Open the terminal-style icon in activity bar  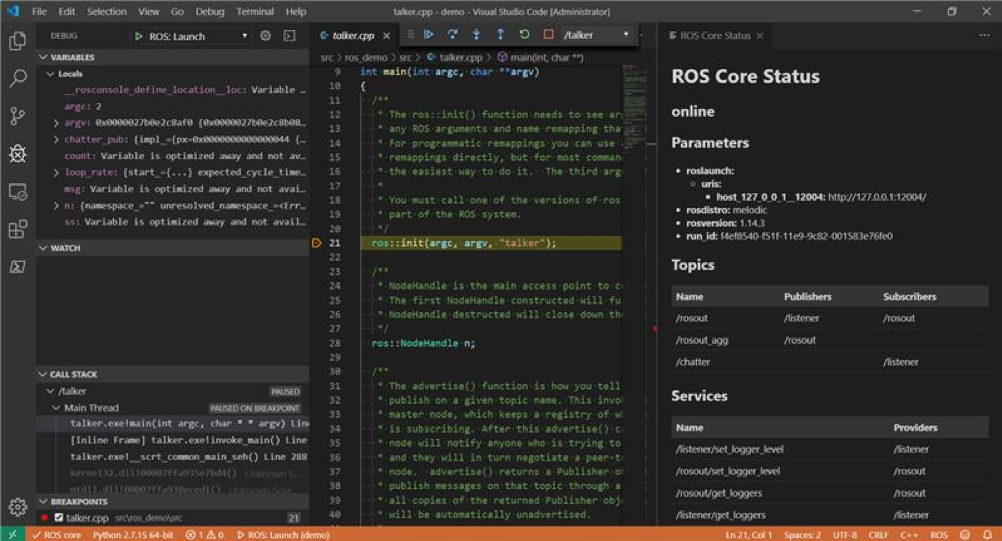click(17, 266)
